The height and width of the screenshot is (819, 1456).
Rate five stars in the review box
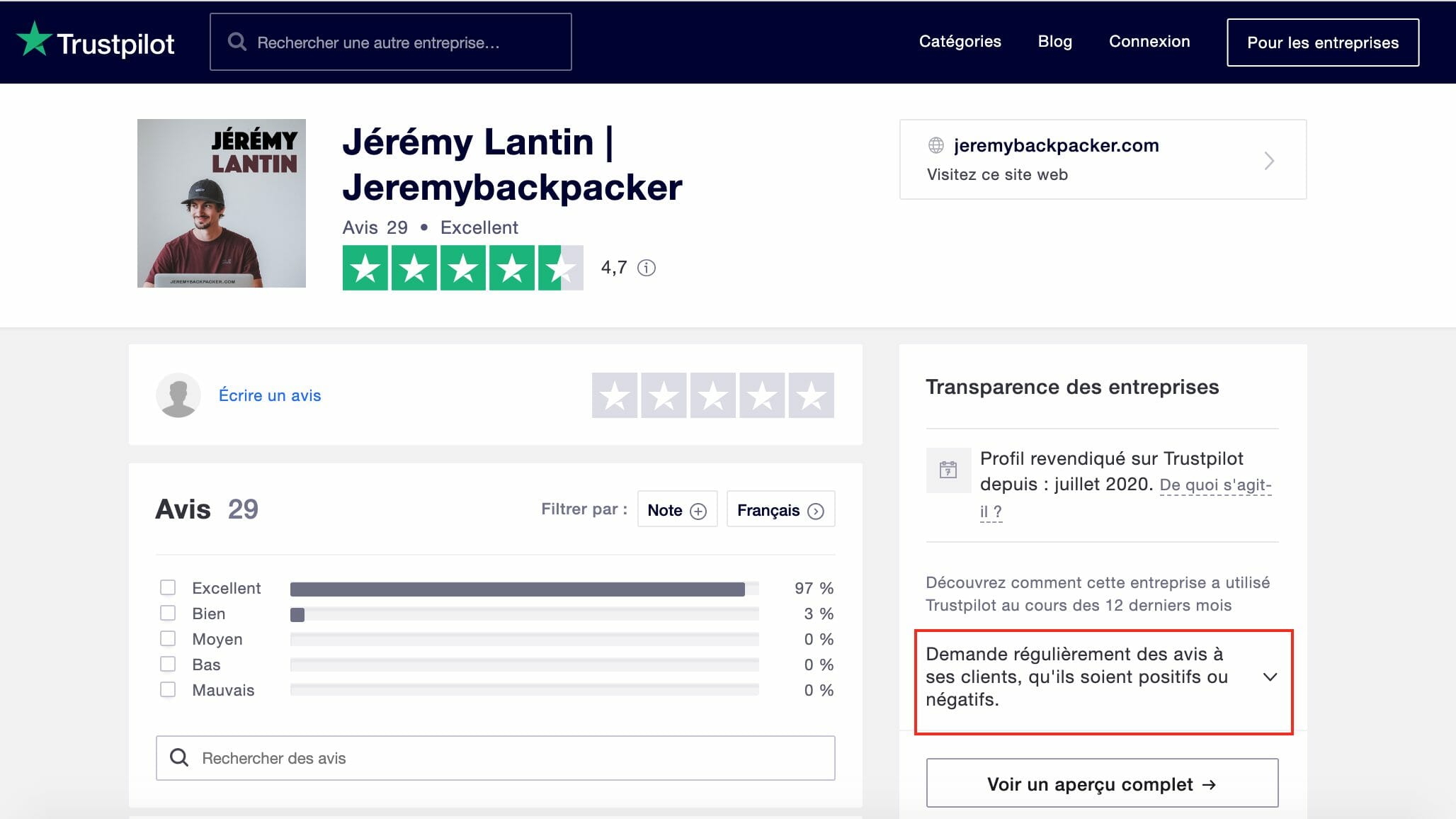pyautogui.click(x=812, y=395)
